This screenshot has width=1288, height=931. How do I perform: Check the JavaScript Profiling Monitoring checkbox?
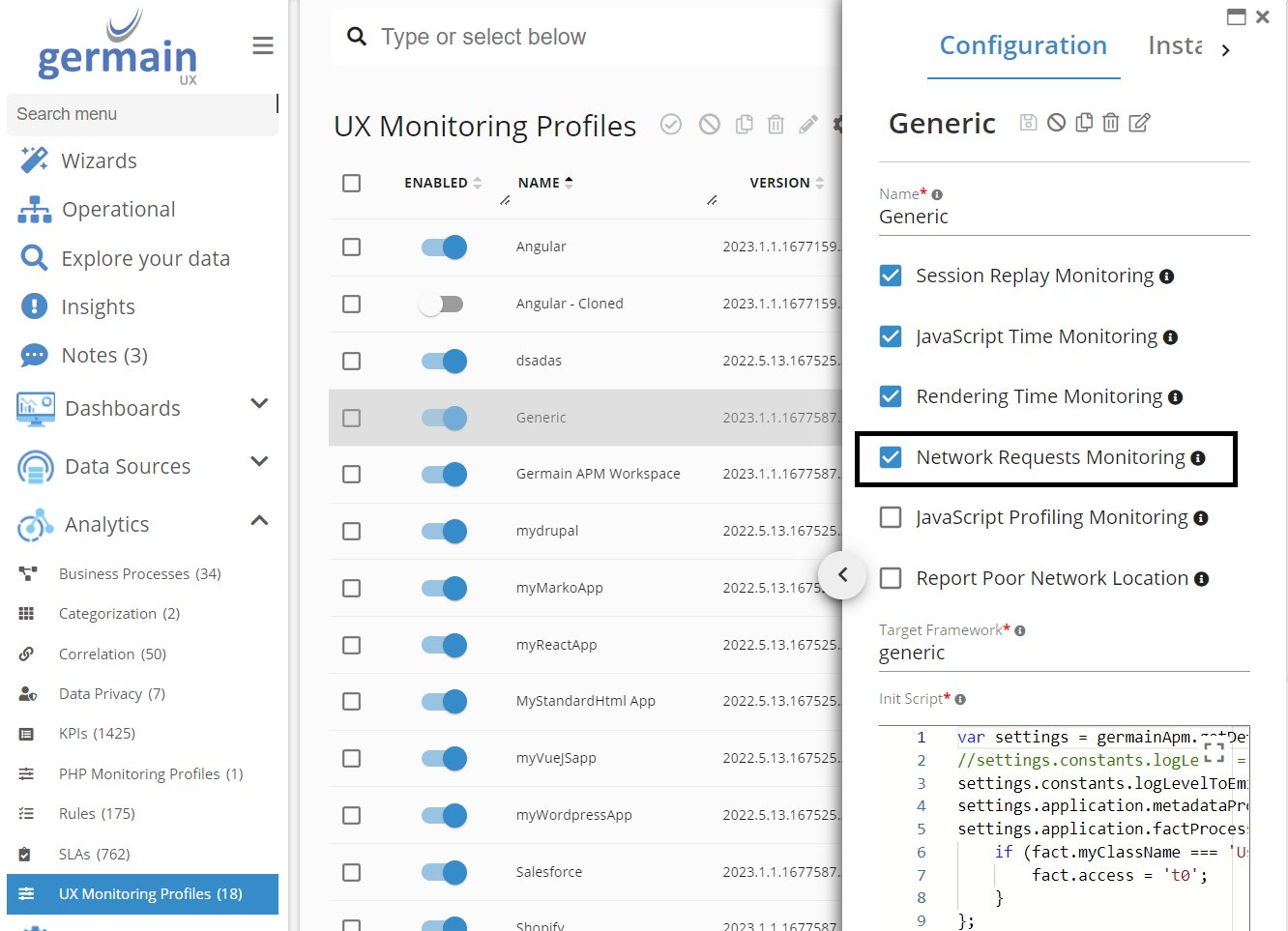[x=891, y=516]
